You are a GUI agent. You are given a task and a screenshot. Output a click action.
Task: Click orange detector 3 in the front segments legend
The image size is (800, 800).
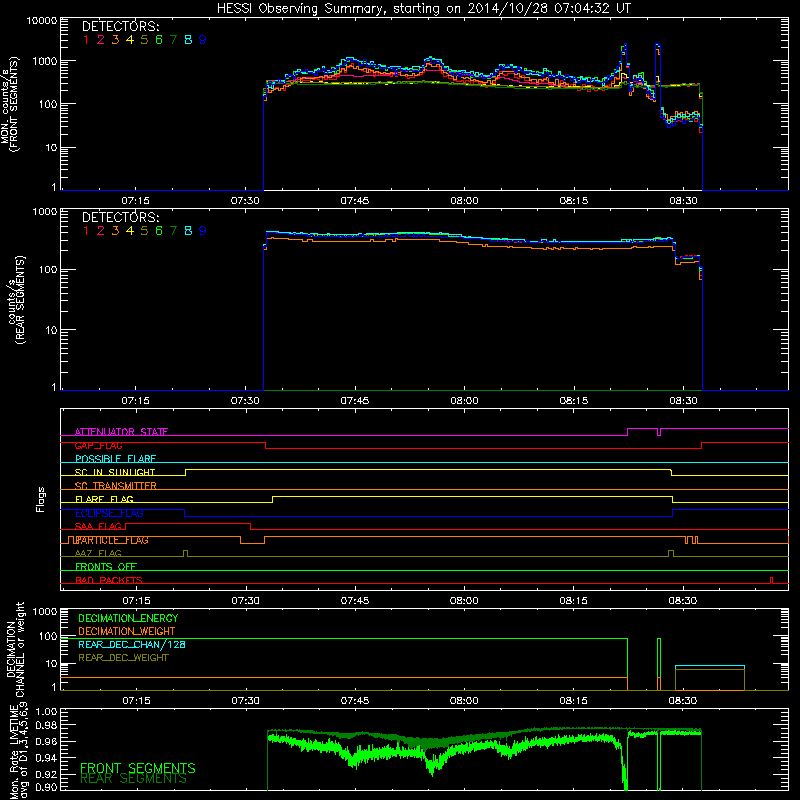115,40
